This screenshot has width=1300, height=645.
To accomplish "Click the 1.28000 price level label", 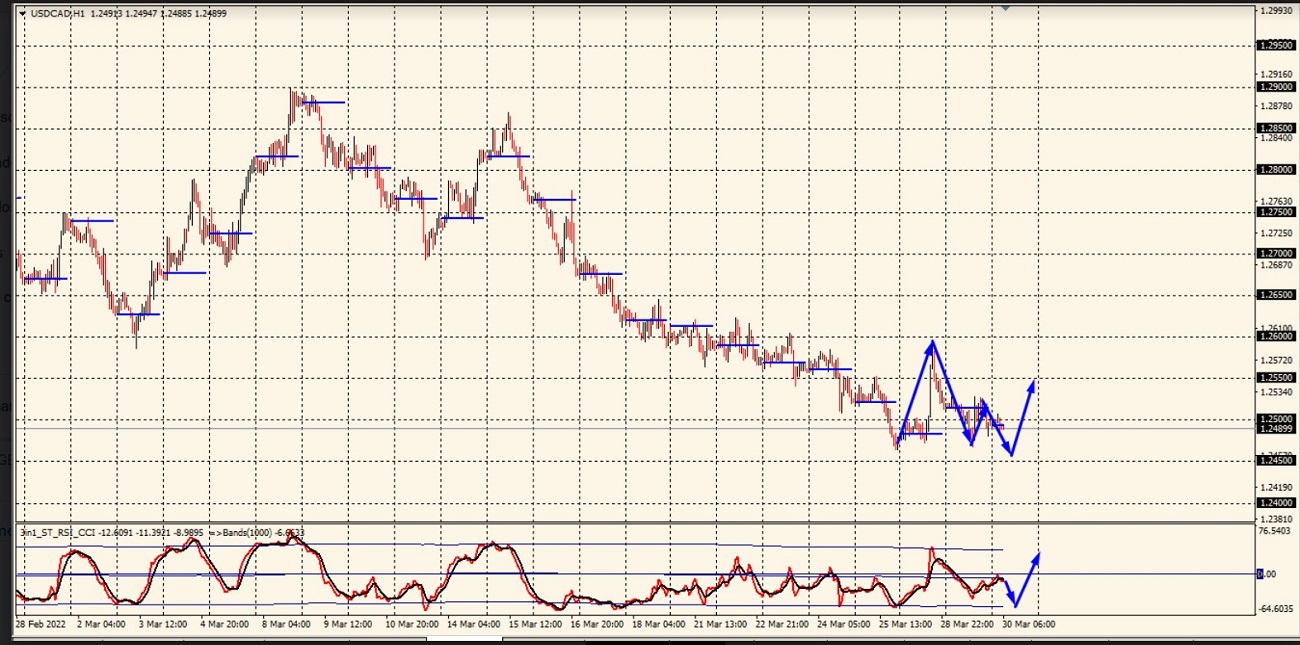I will (1276, 170).
